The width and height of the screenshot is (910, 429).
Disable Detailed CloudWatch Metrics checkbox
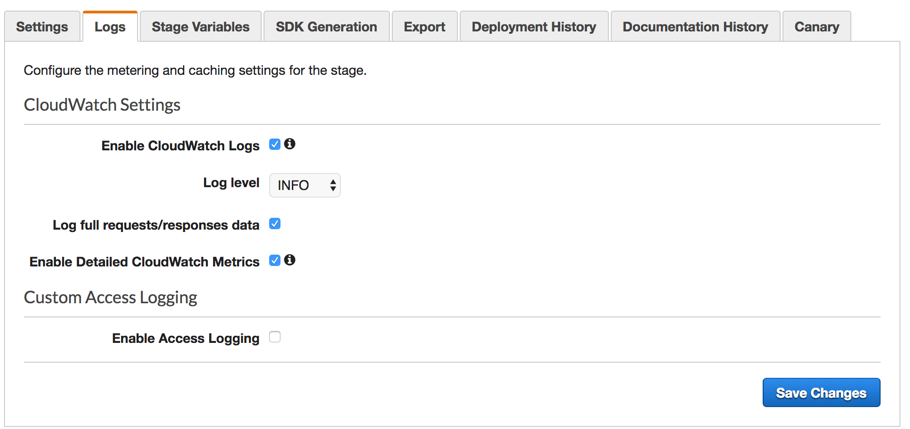[x=275, y=261]
